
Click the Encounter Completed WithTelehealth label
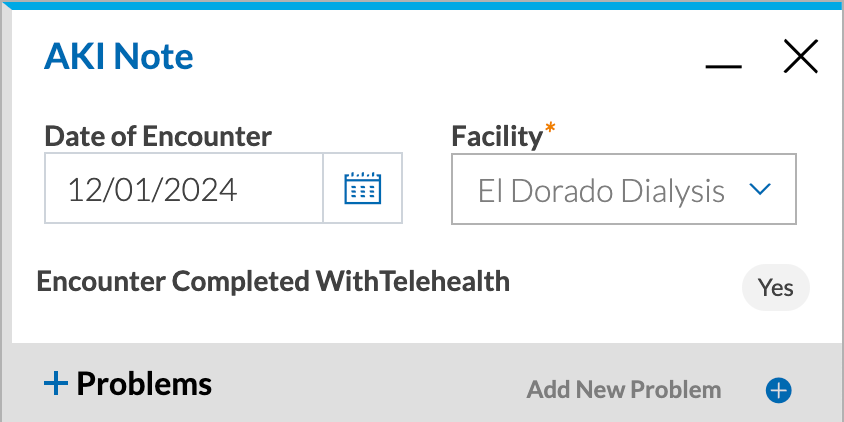(273, 282)
